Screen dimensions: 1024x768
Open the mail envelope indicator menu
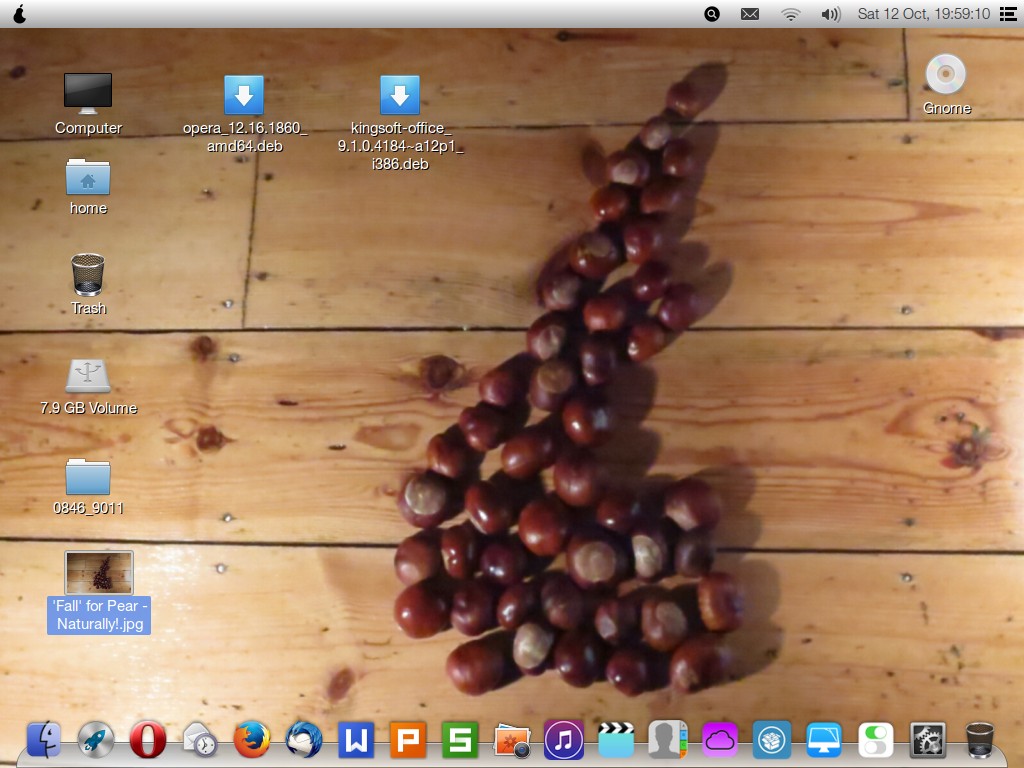point(750,14)
